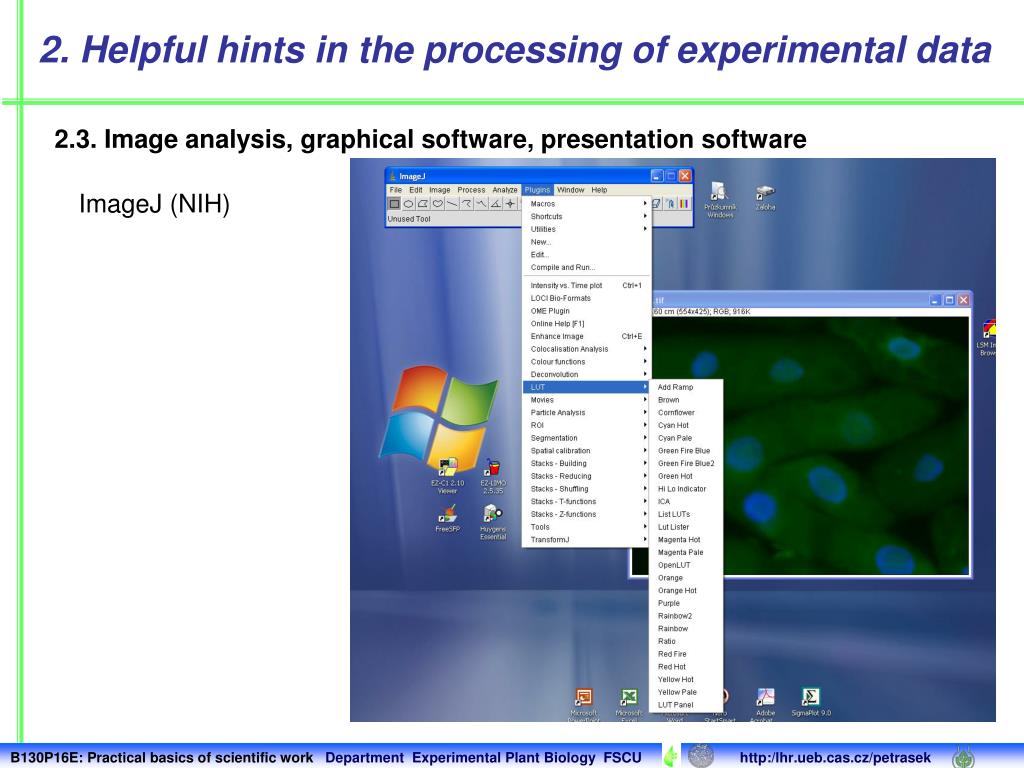
Task: Select Hi Lo Indicator LUT
Action: click(x=688, y=489)
